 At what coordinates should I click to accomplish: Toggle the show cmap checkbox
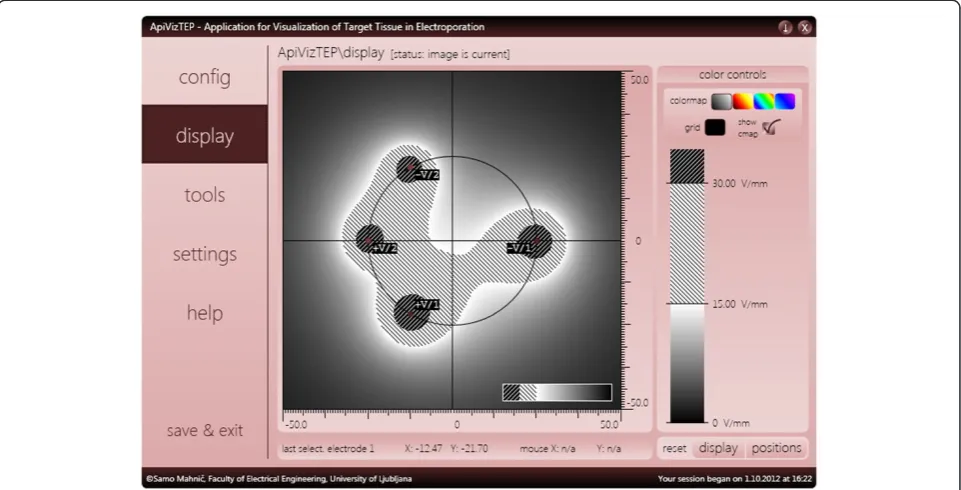click(772, 127)
